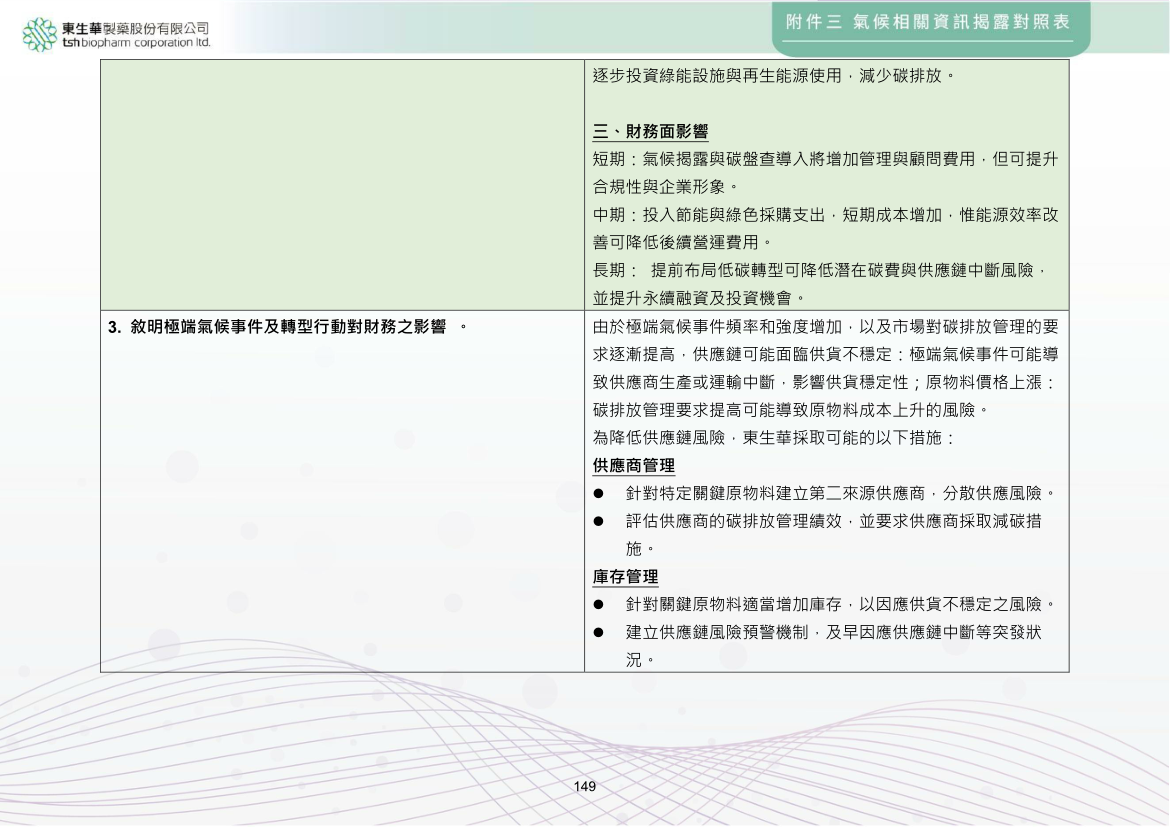Click the empty green cell in the table's left column

[x=342, y=183]
